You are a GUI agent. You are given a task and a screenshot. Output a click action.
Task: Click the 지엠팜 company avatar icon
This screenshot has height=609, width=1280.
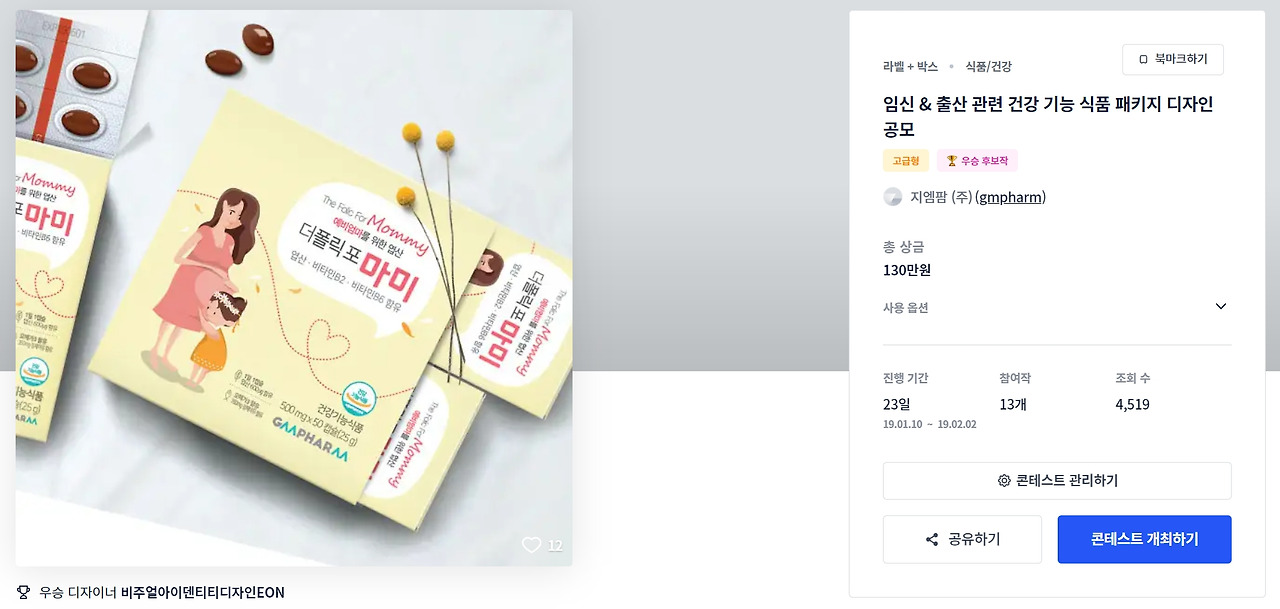[x=893, y=197]
